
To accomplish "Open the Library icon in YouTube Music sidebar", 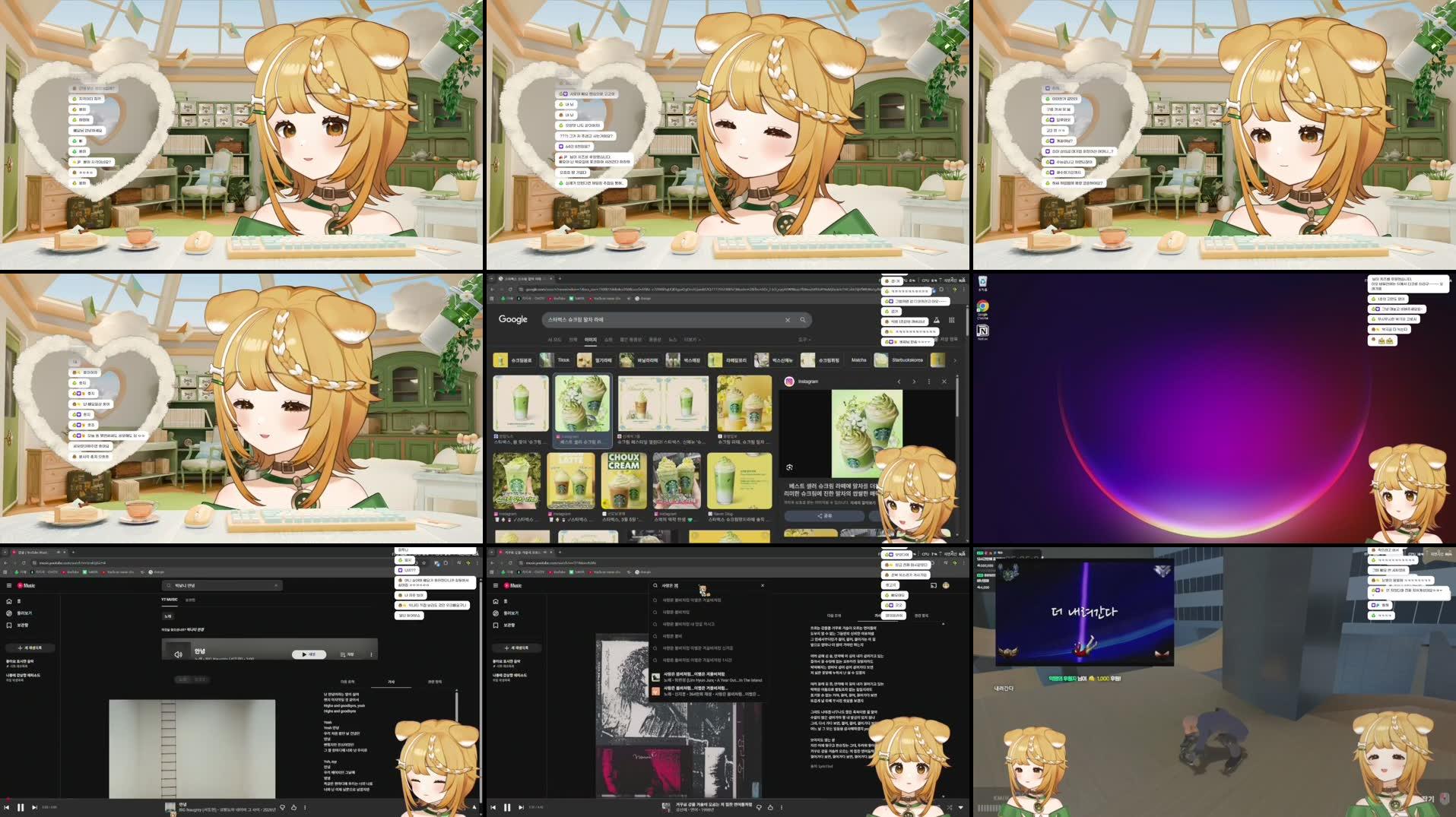I will (x=10, y=625).
